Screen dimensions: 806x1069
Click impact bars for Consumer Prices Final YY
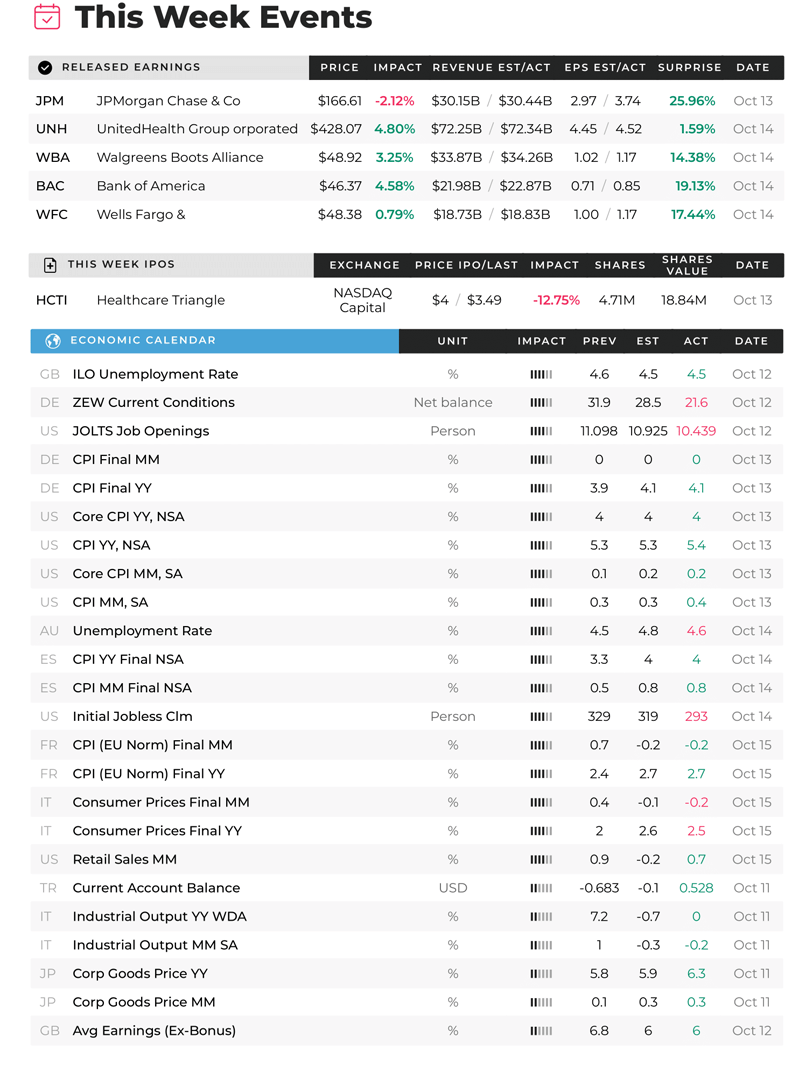[541, 832]
